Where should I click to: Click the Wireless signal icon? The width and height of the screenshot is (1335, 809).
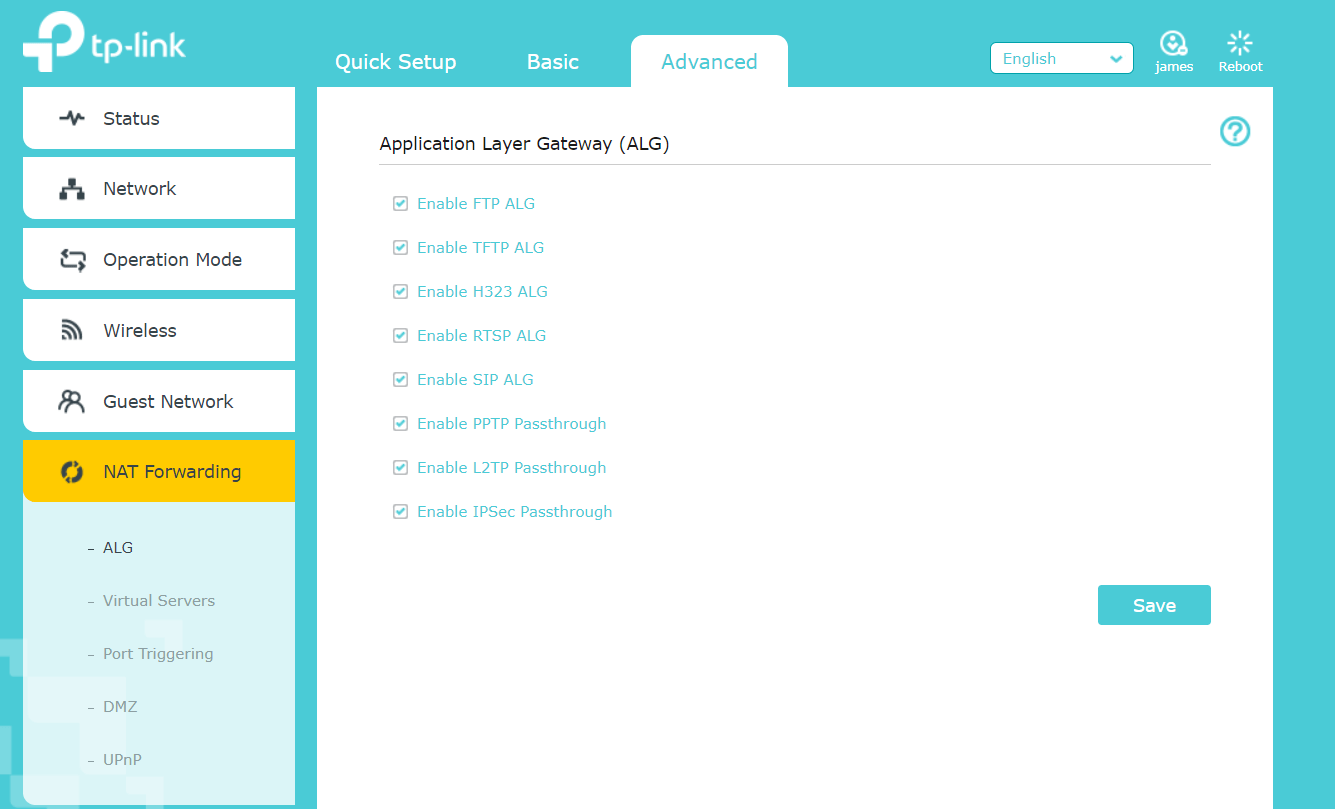click(72, 331)
